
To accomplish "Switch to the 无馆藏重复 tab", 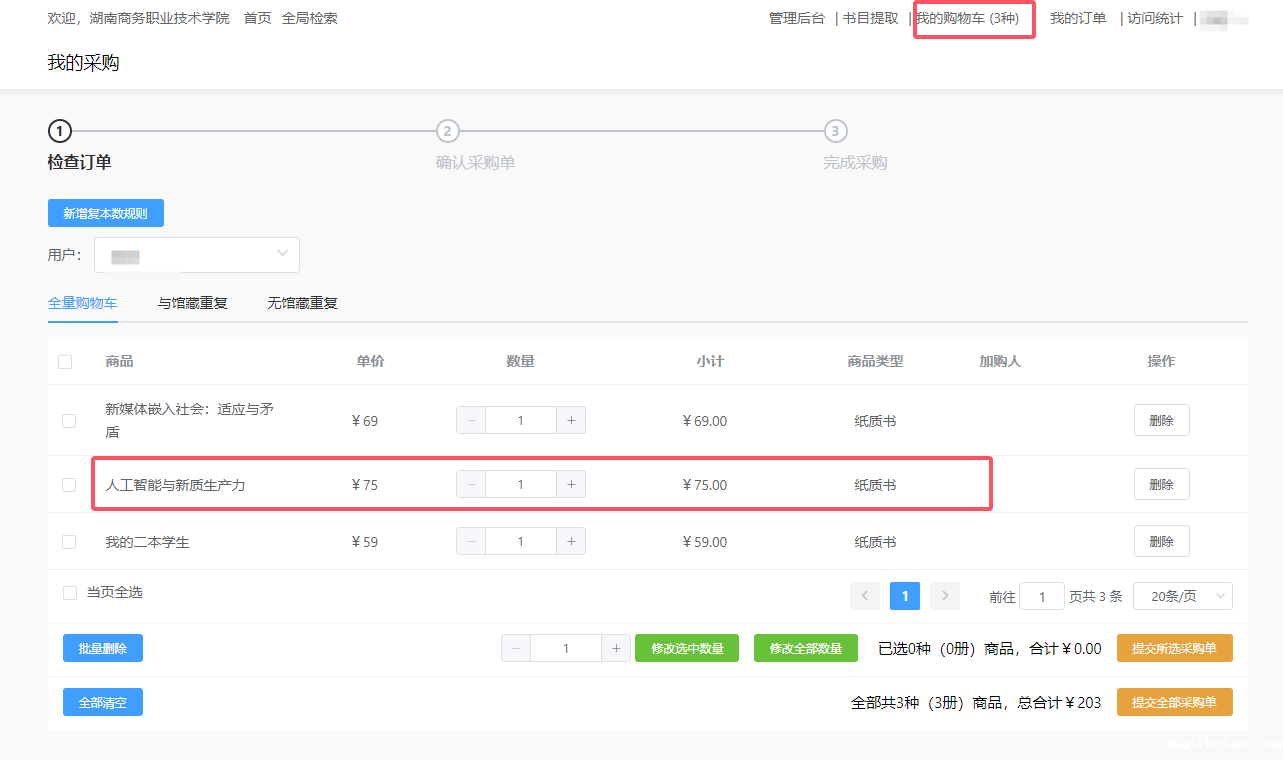I will pyautogui.click(x=302, y=303).
